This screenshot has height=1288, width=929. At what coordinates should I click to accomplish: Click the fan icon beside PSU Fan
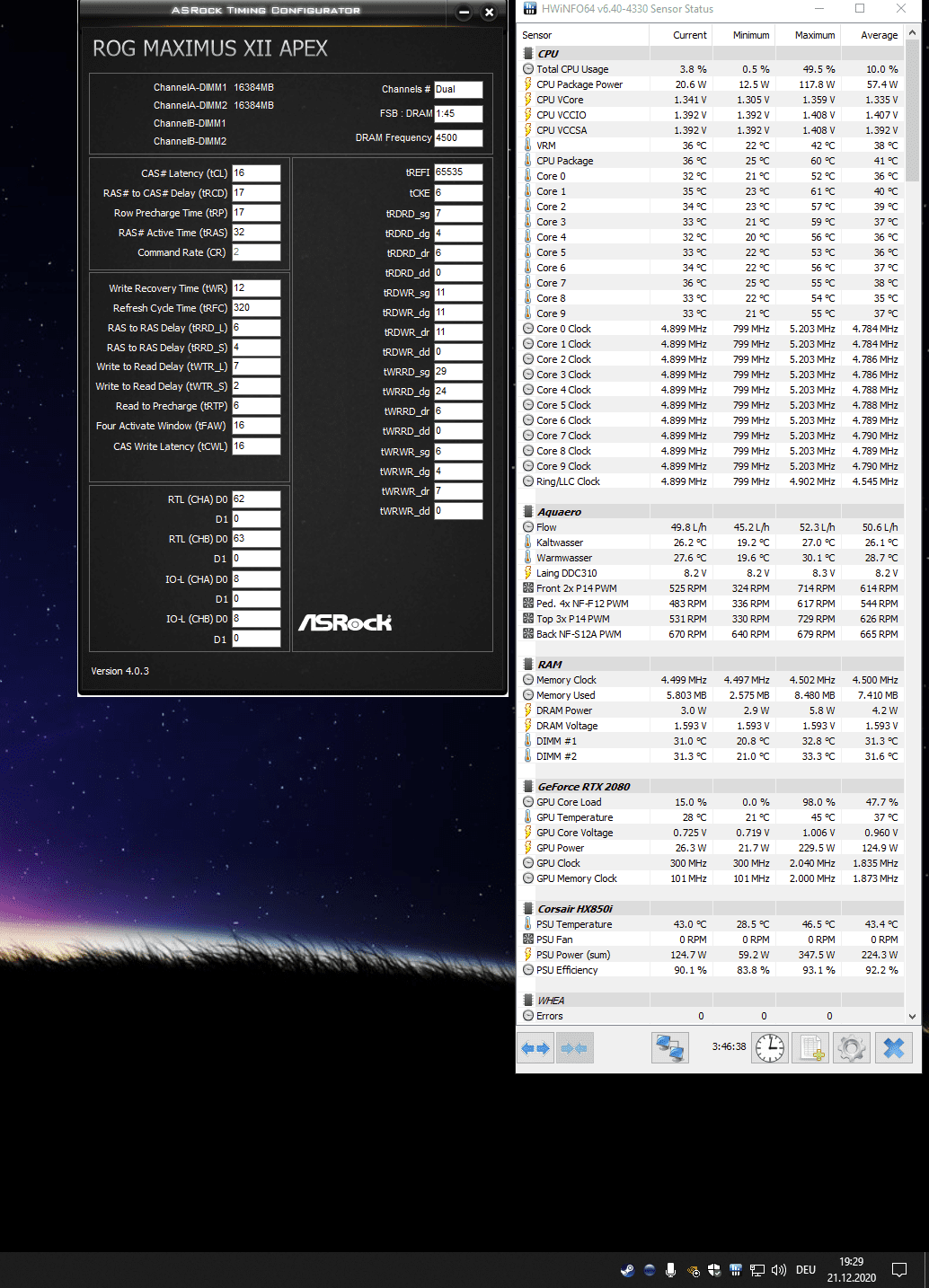528,940
